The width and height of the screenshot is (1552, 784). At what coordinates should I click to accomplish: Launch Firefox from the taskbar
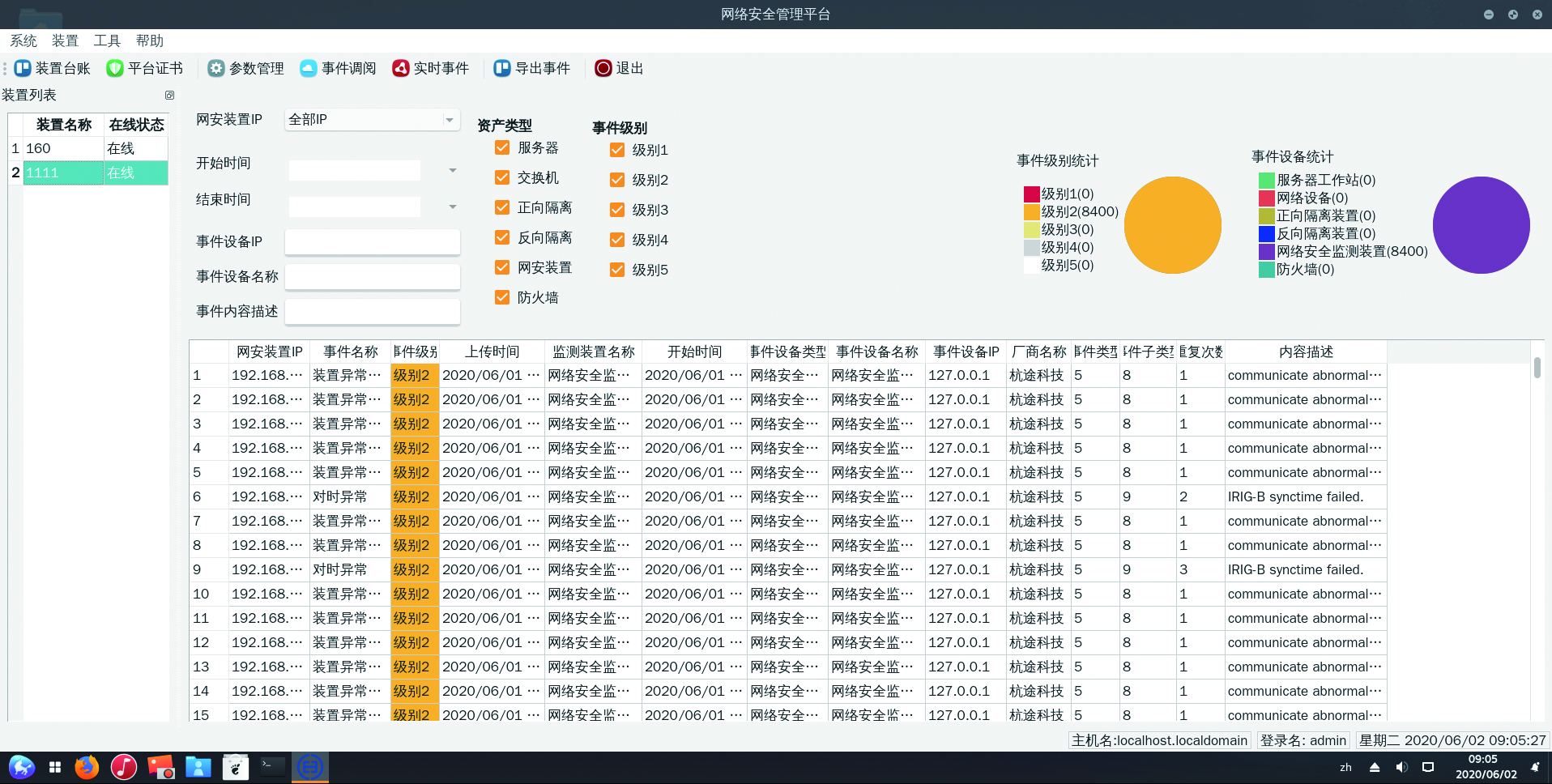(87, 767)
